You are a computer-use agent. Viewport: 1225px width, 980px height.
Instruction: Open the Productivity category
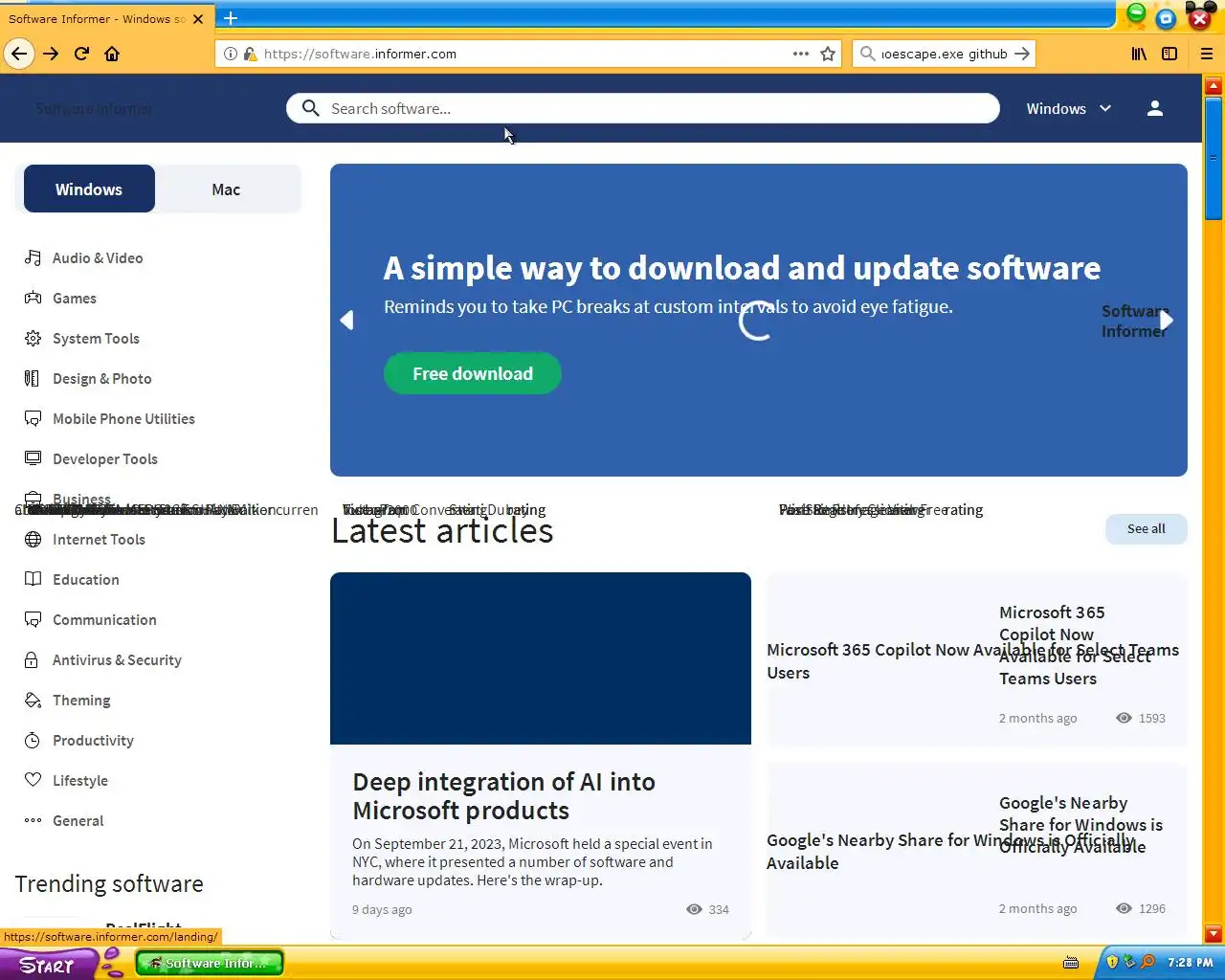point(79,741)
